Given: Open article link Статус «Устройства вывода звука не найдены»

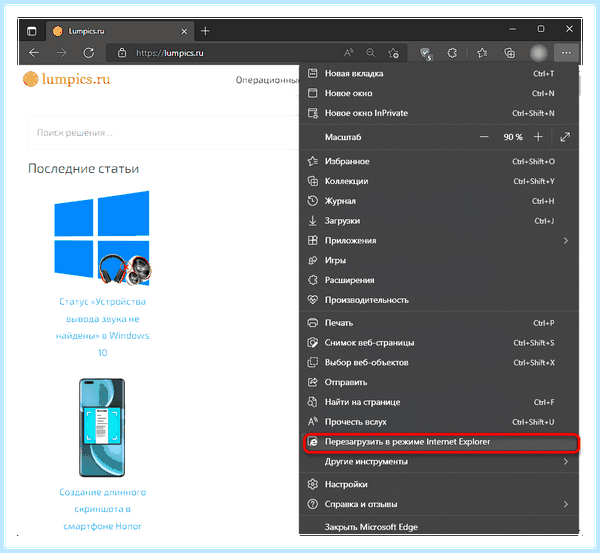Looking at the screenshot, I should (103, 327).
